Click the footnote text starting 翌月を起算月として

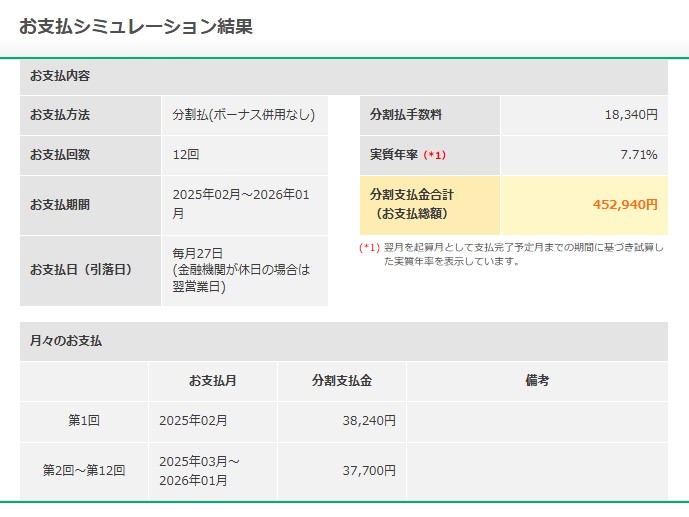click(524, 254)
